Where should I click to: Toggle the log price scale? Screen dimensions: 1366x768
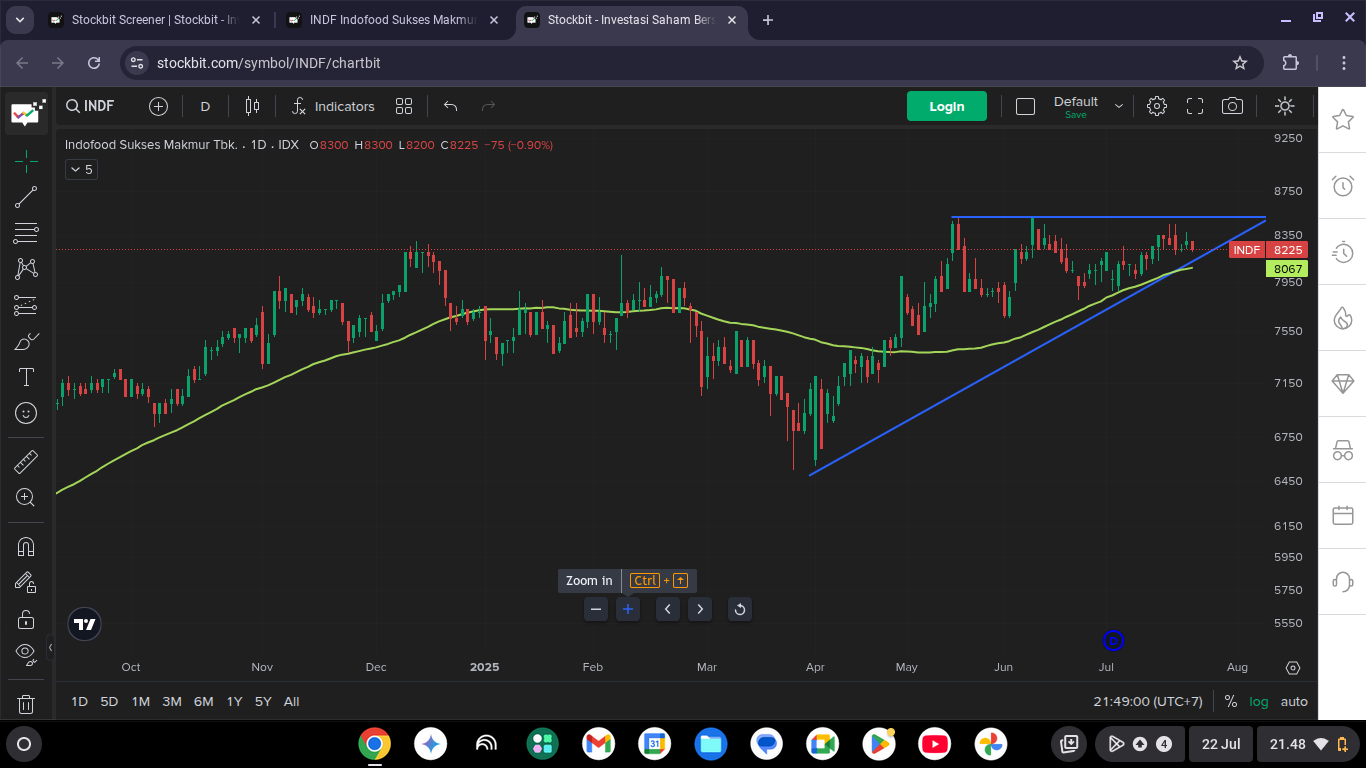tap(1259, 702)
